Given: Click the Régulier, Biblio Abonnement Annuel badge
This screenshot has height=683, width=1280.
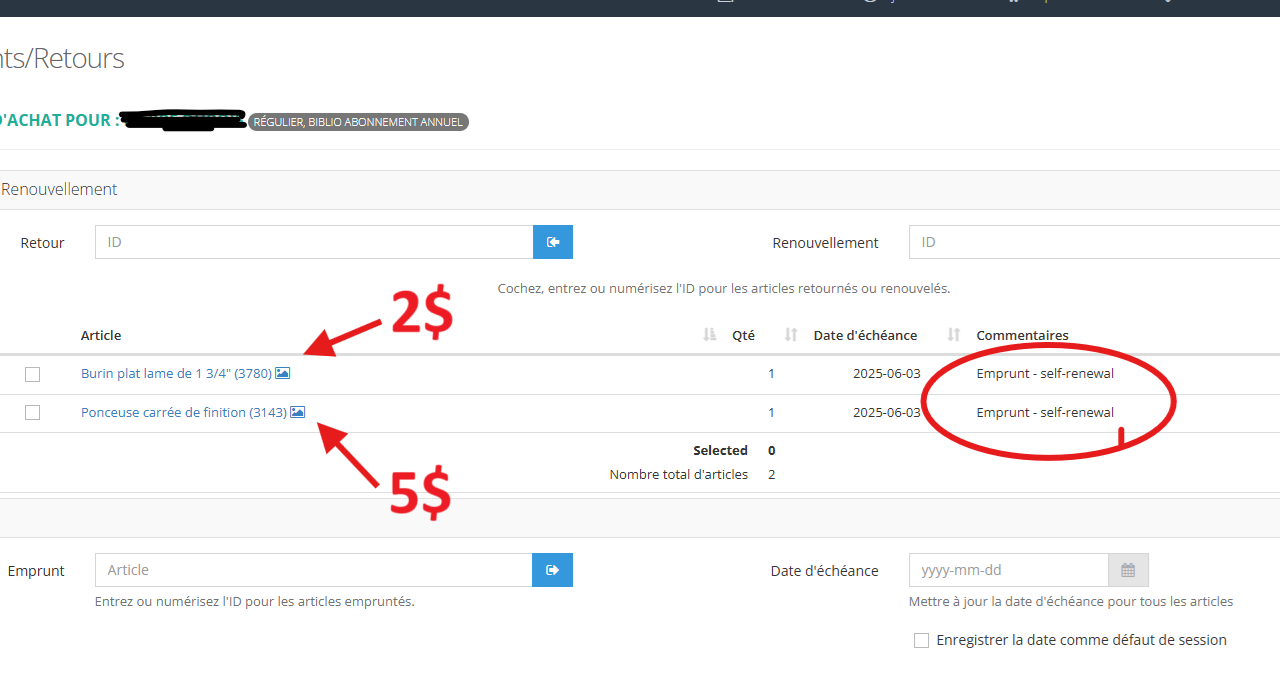Looking at the screenshot, I should (358, 122).
